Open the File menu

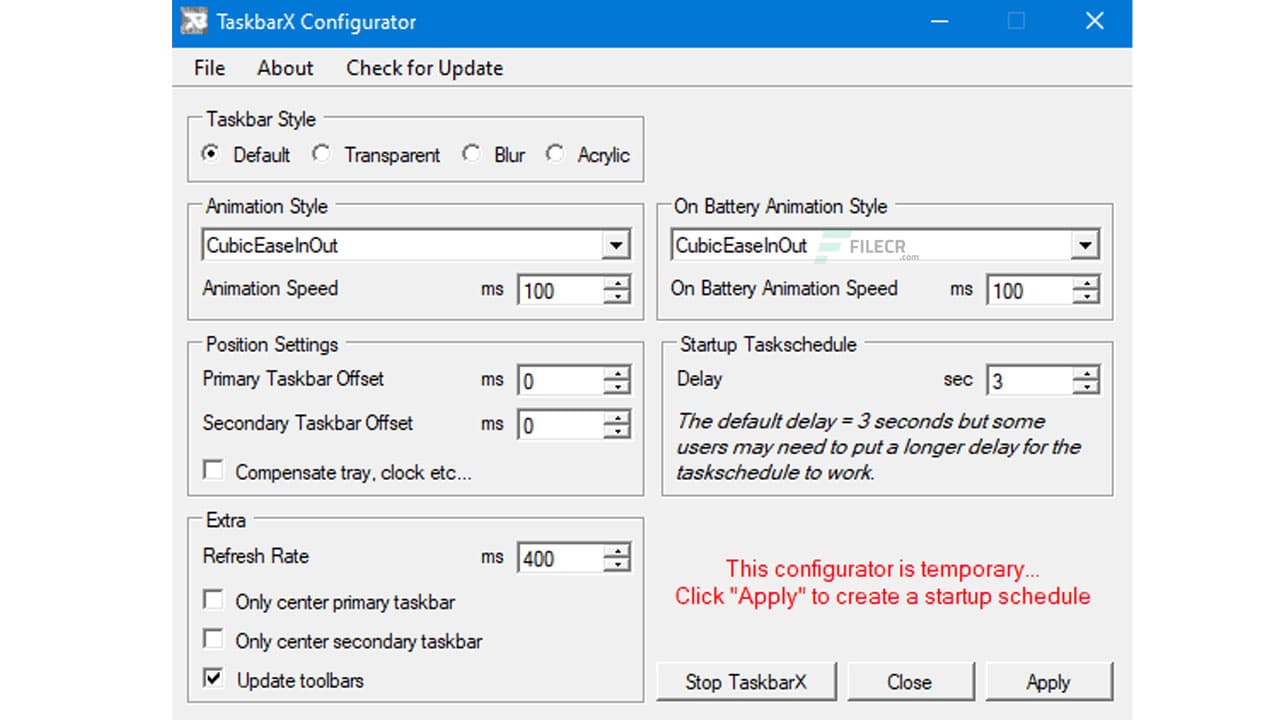(x=209, y=68)
